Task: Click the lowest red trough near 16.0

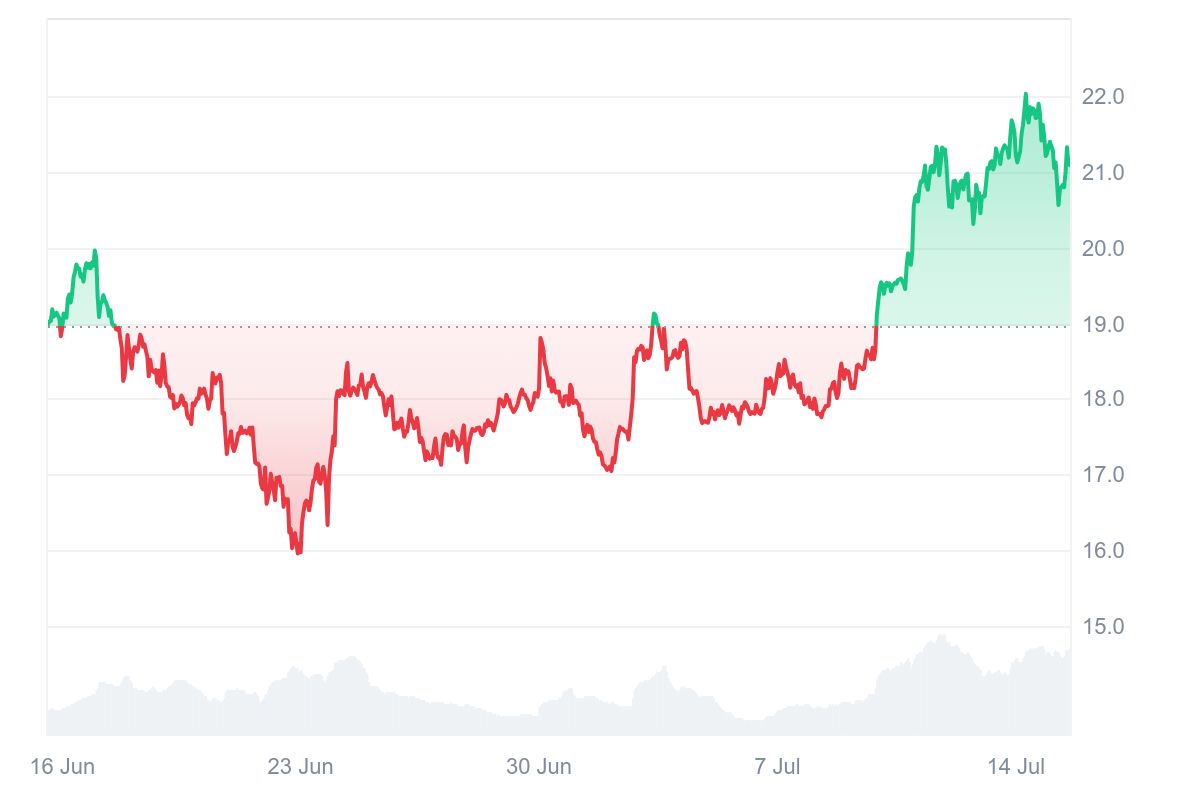Action: (x=298, y=552)
